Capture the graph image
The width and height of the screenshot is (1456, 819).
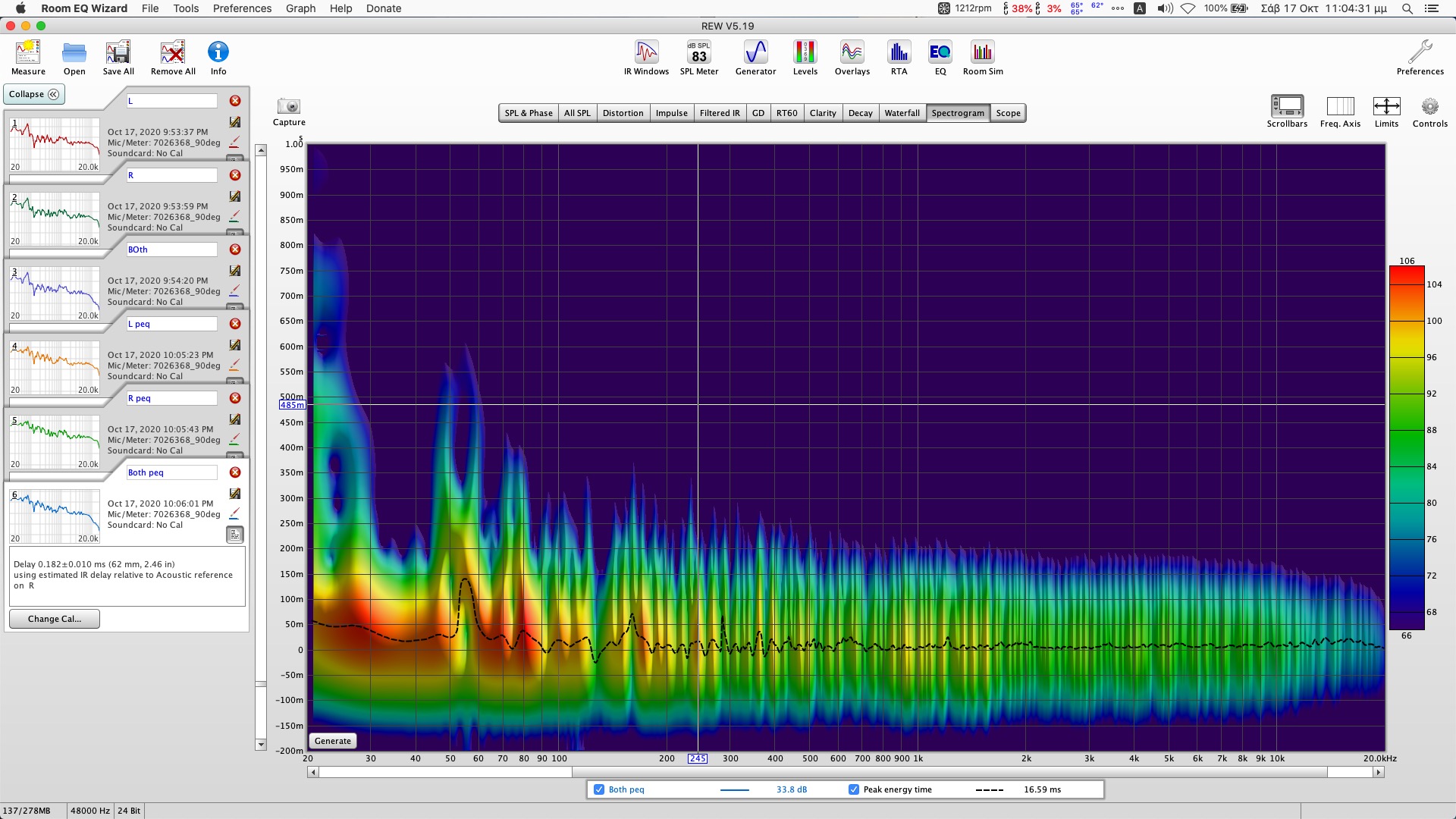(x=289, y=111)
